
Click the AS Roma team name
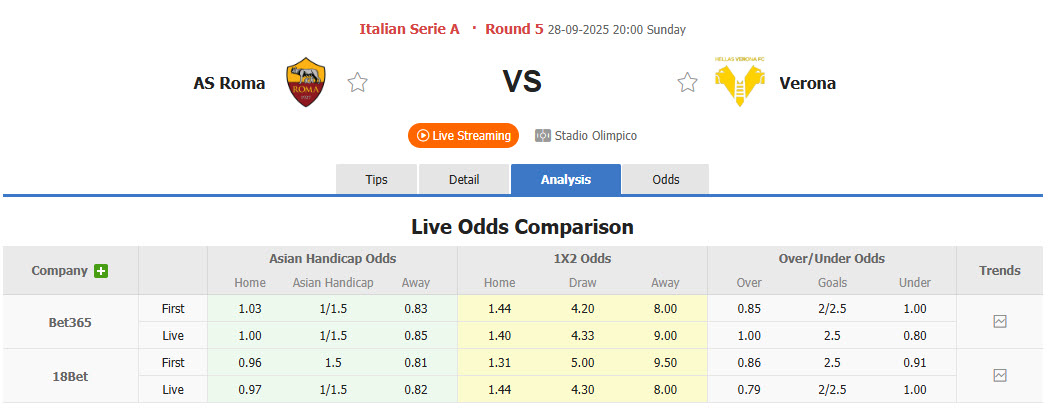coord(229,83)
